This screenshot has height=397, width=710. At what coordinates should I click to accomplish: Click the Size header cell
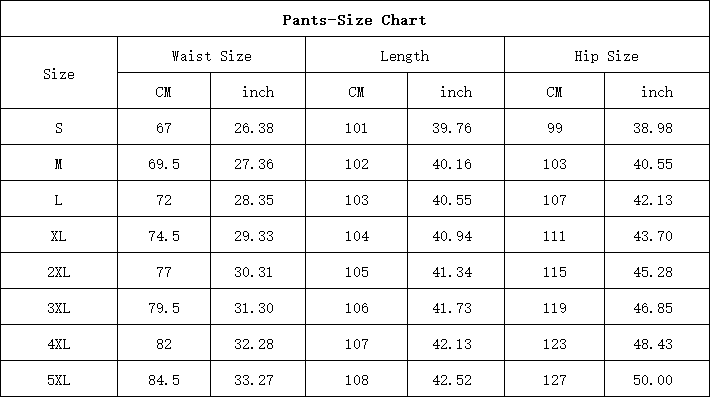[x=59, y=74]
